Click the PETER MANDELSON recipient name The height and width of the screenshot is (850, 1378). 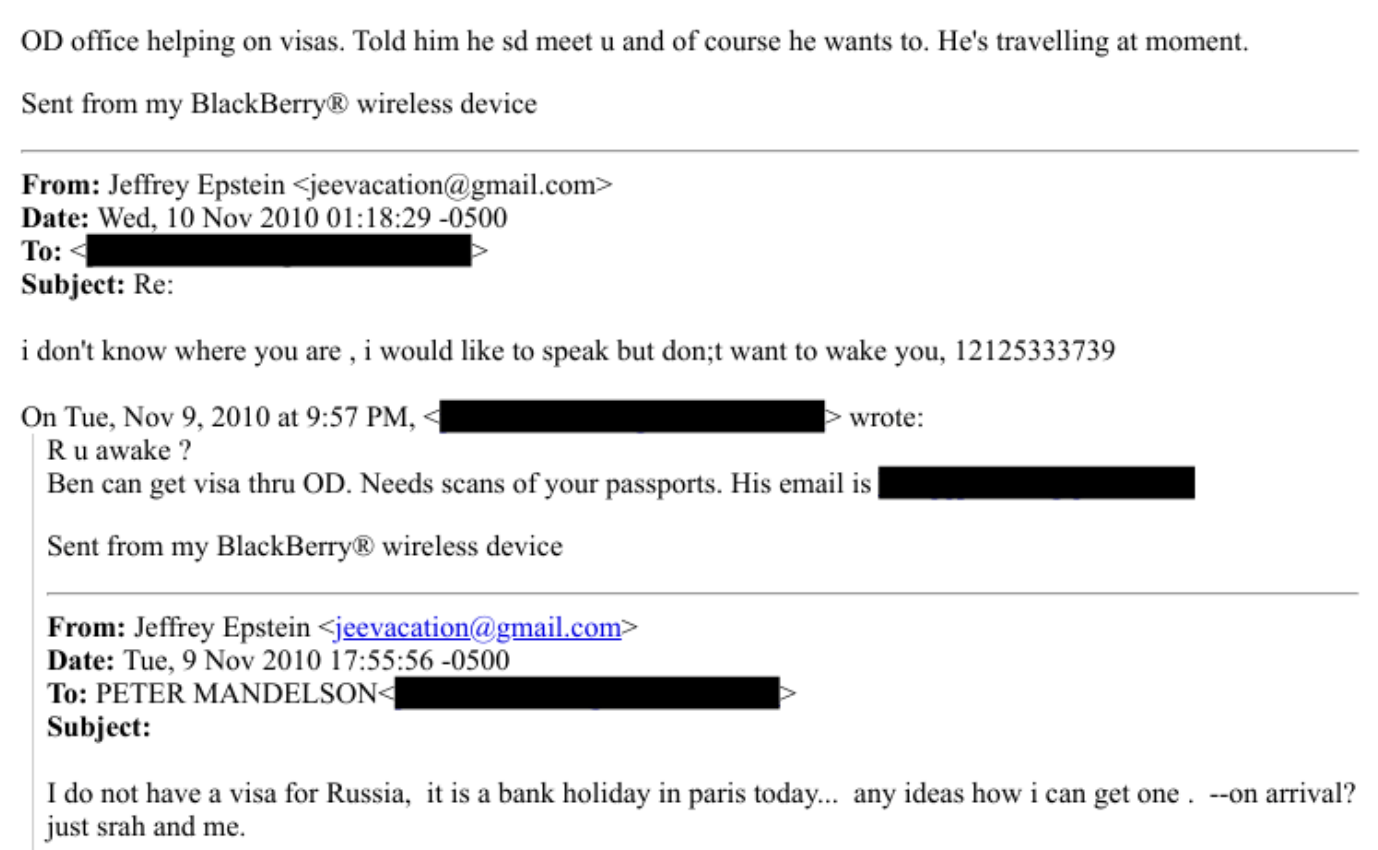[235, 694]
